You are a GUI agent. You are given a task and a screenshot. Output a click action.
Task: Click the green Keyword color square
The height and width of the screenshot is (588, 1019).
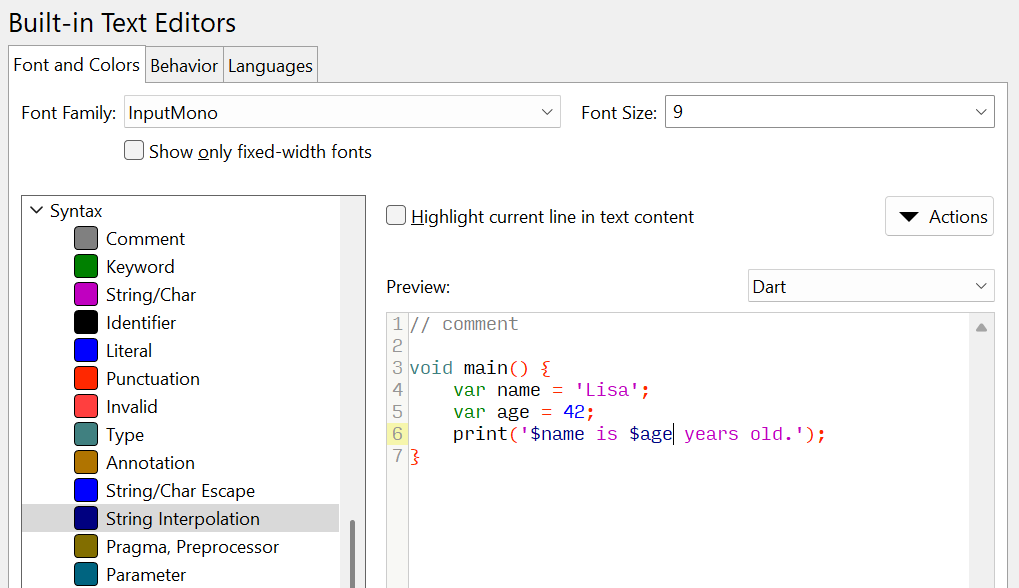tap(87, 266)
